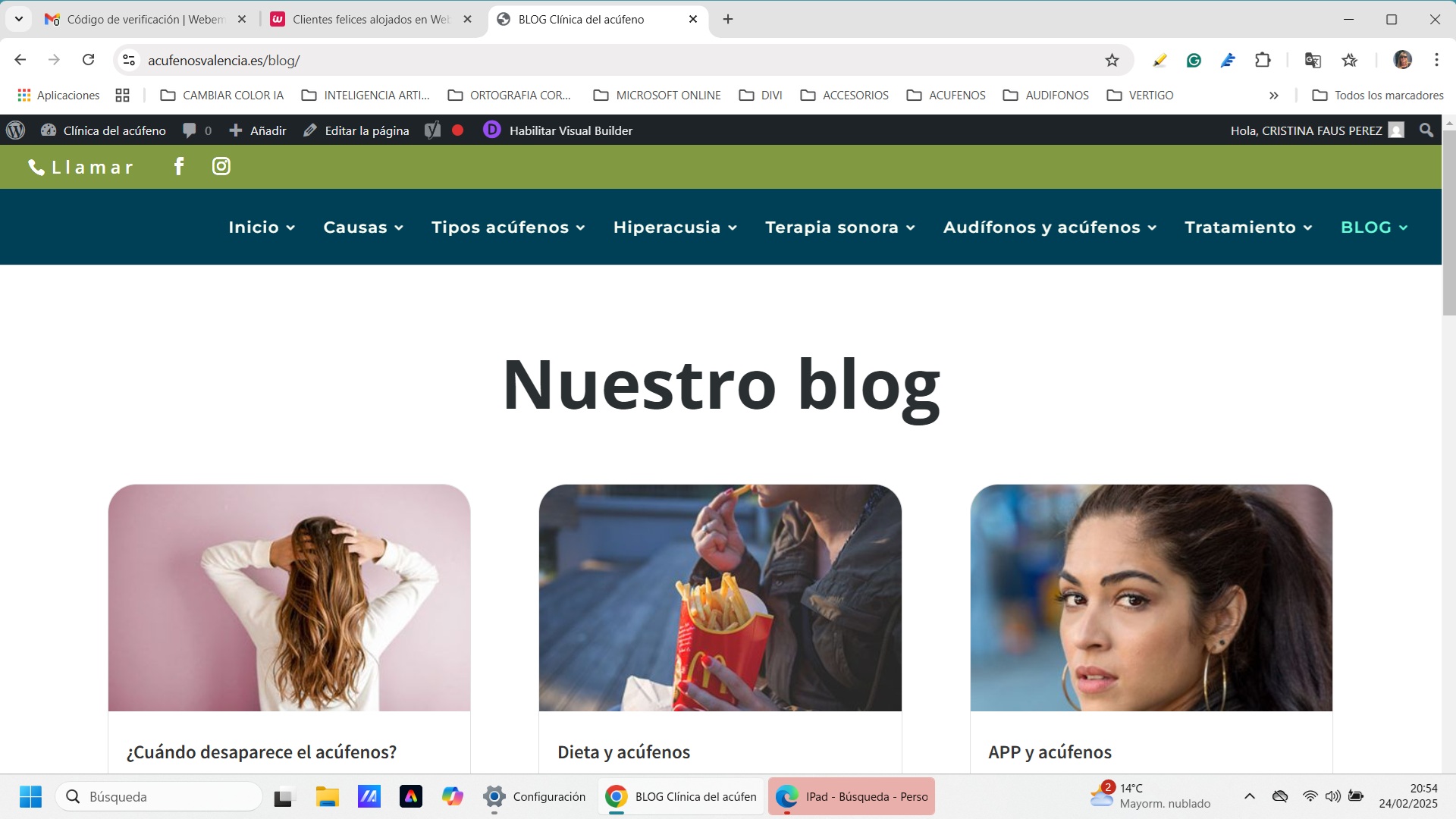
Task: Open the ORTOGRAFIA COR... bookmark folder
Action: coord(510,95)
